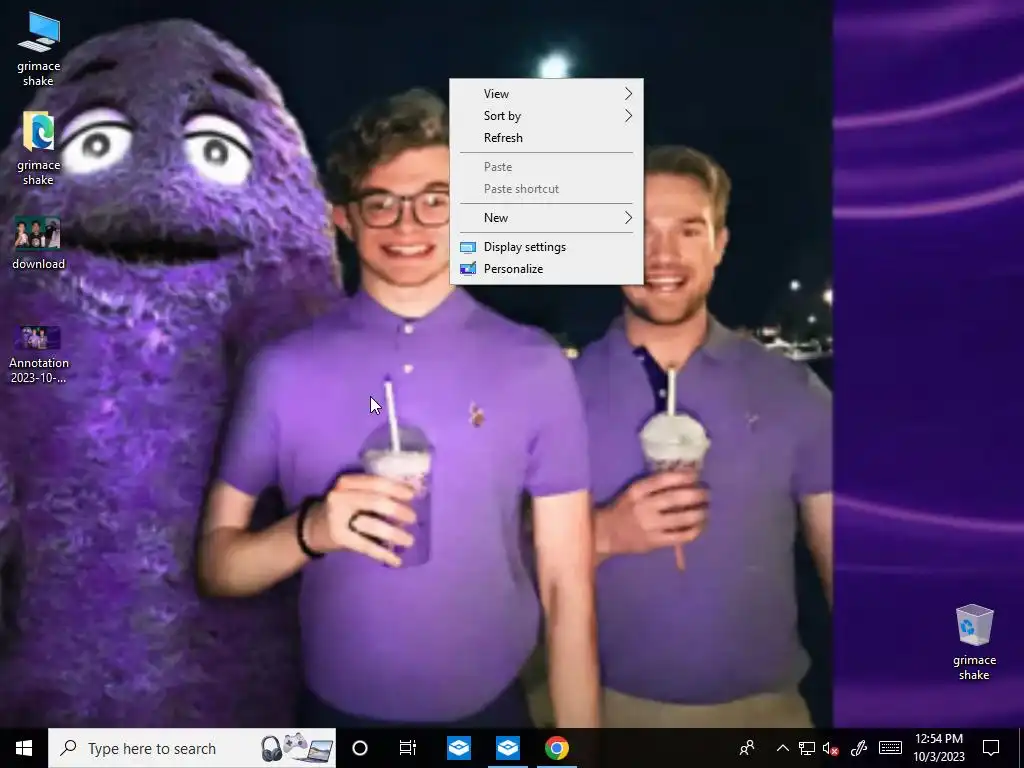Open the View submenu in context menu
Image resolution: width=1024 pixels, height=768 pixels.
tap(547, 94)
